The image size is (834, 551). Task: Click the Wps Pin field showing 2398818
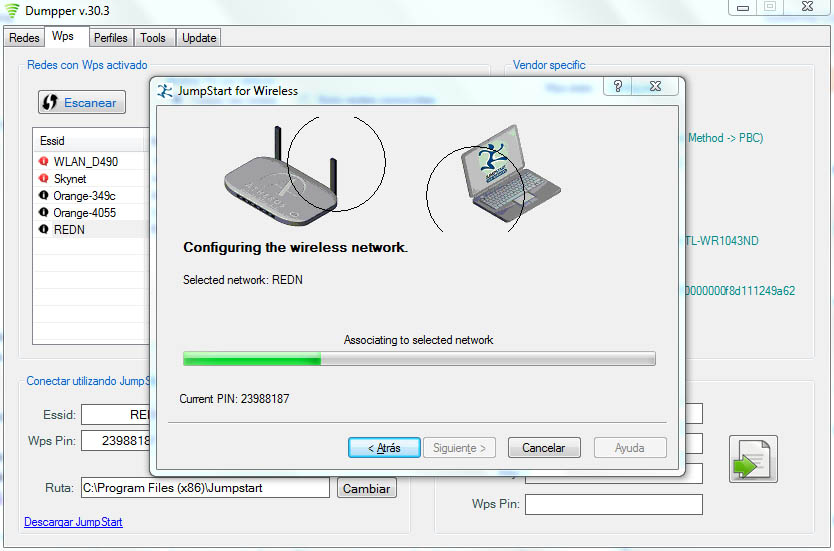click(x=116, y=441)
